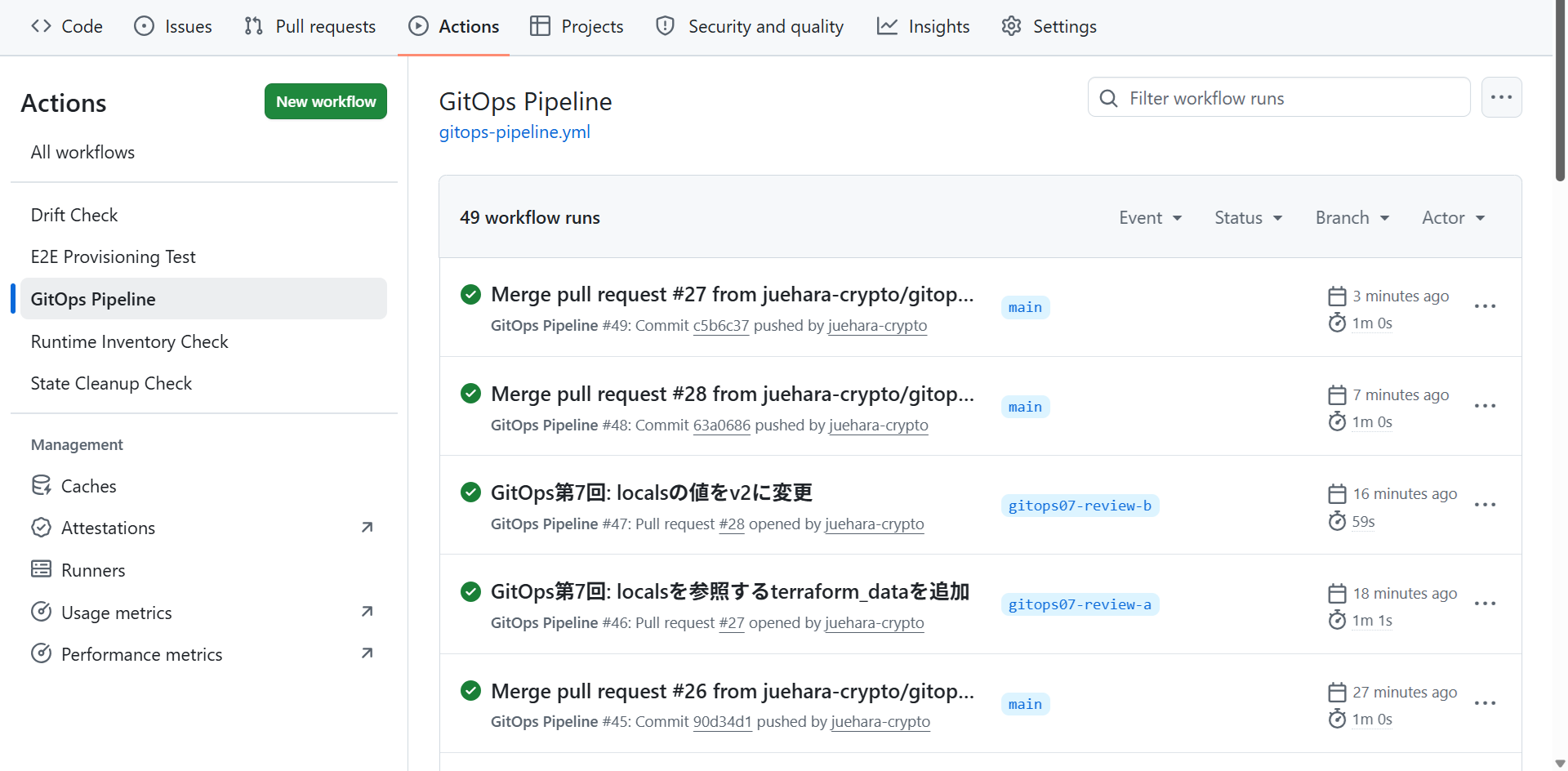Select All workflows in the sidebar
The image size is (1568, 771).
(203, 152)
